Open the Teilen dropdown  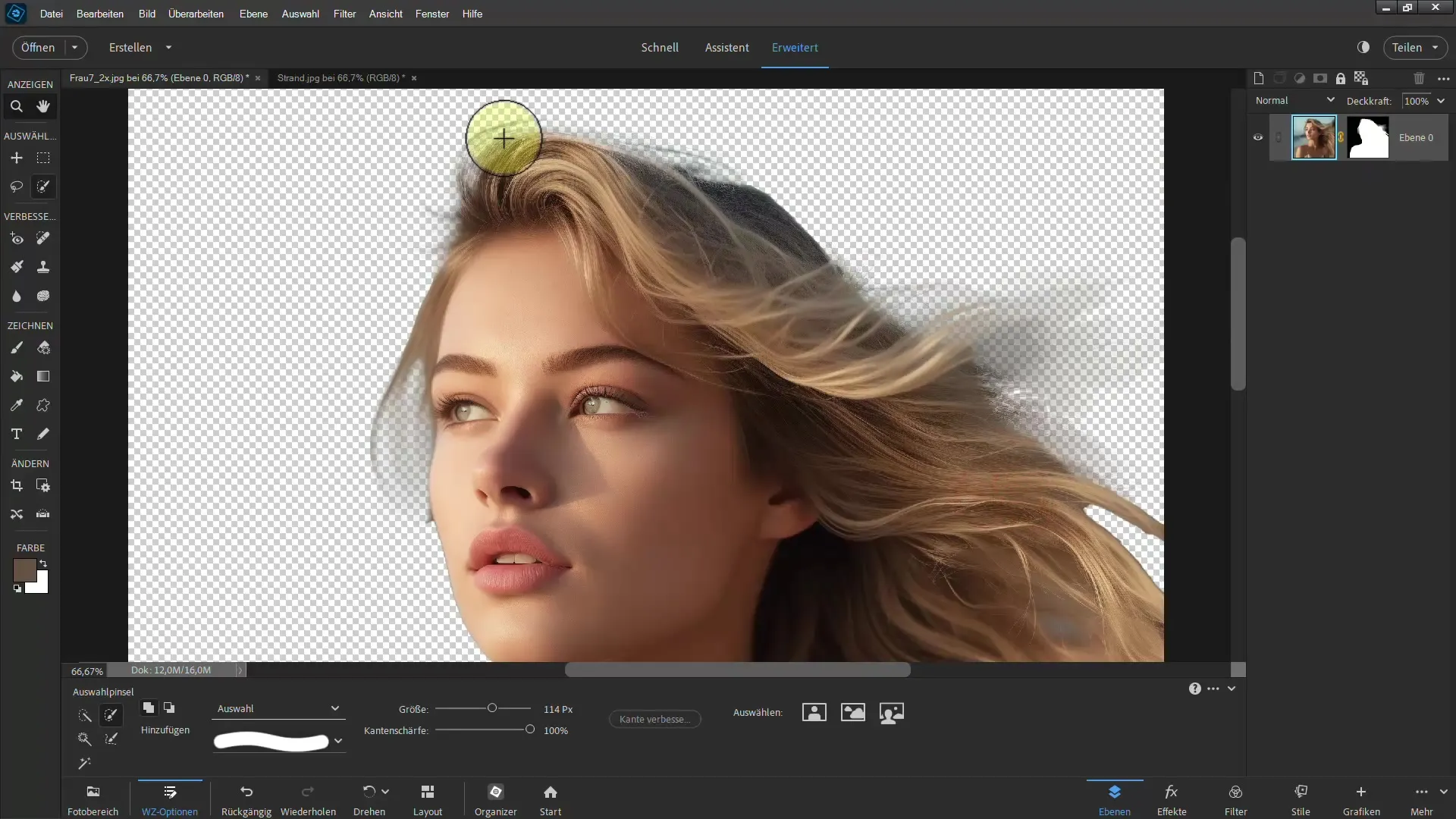pos(1415,47)
